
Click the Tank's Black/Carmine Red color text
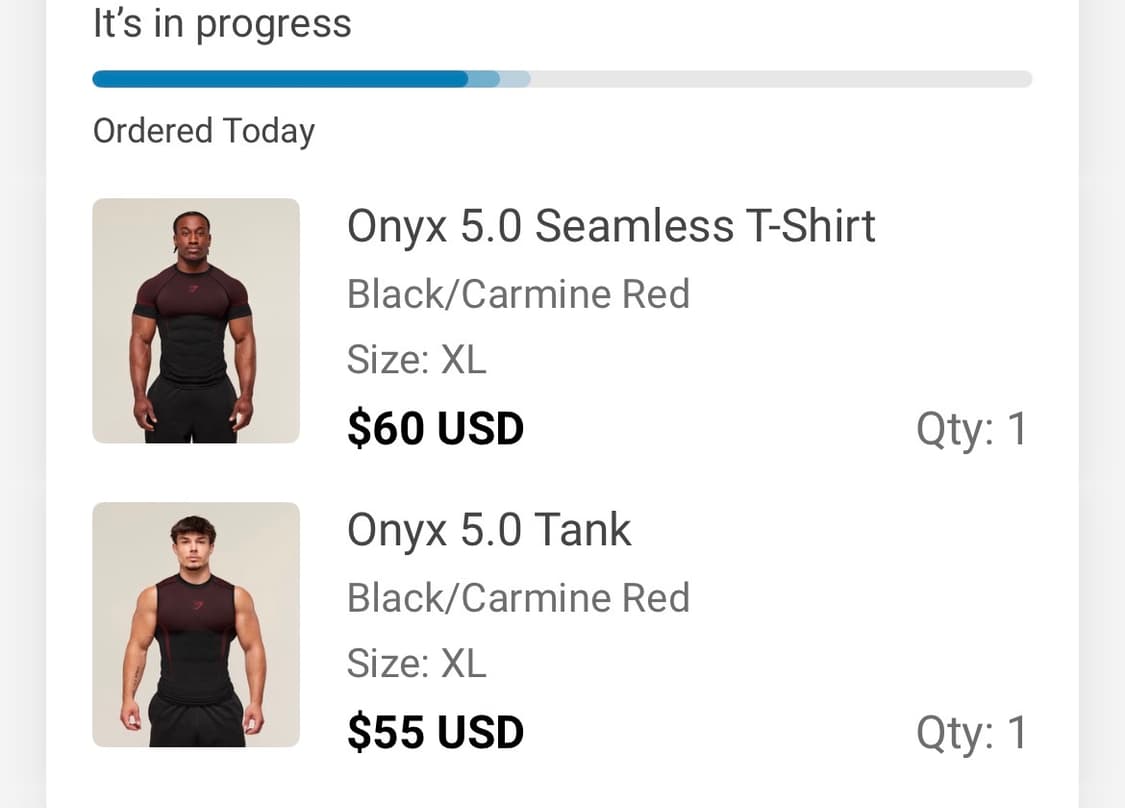click(x=518, y=598)
